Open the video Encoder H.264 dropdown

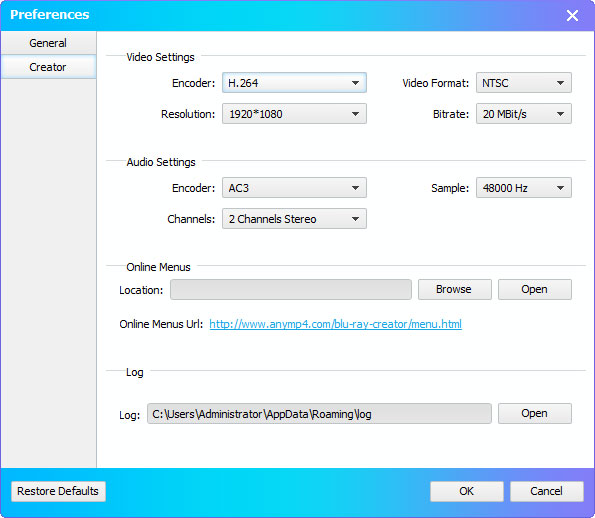pos(294,83)
